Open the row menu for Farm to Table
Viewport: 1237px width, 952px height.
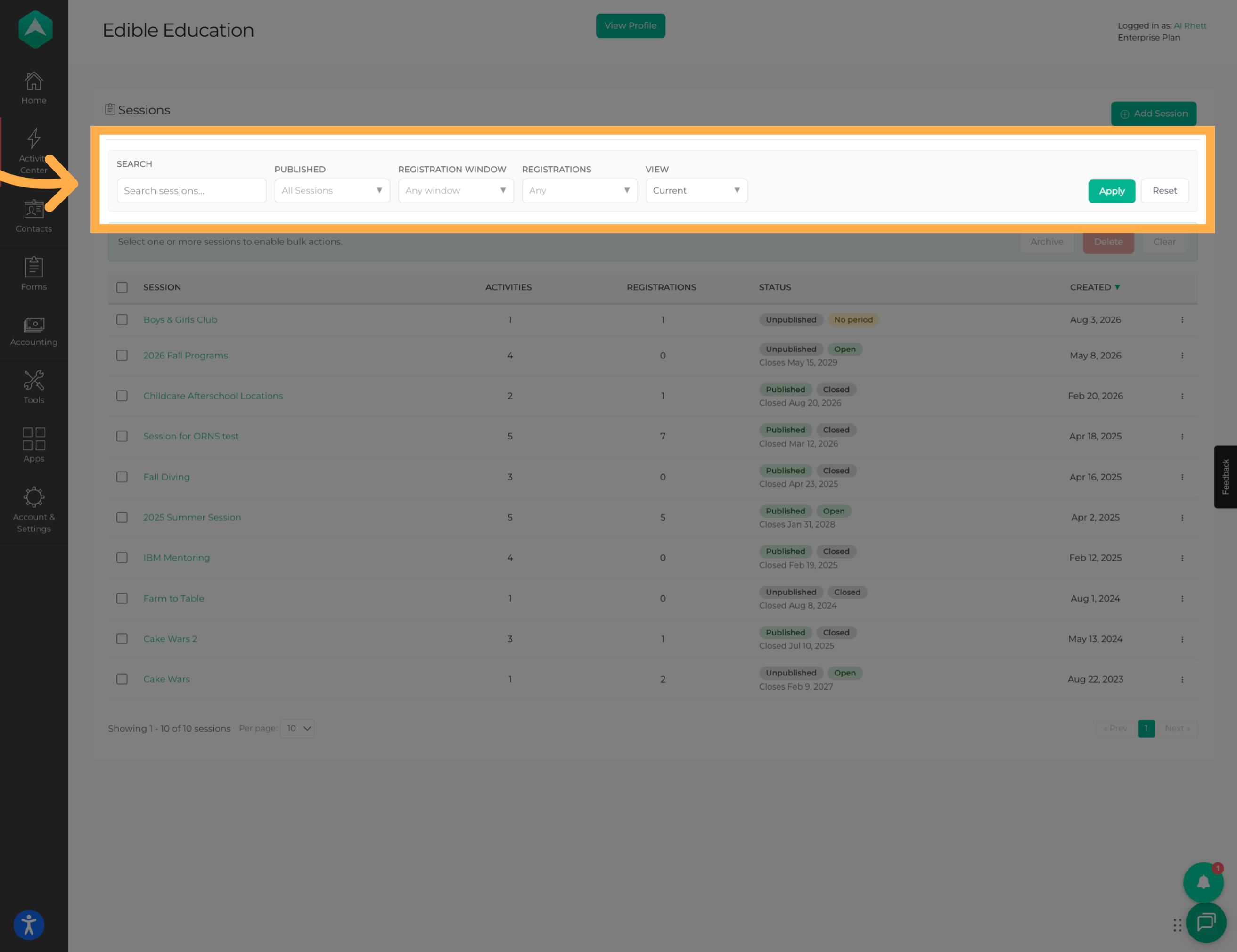[1182, 599]
